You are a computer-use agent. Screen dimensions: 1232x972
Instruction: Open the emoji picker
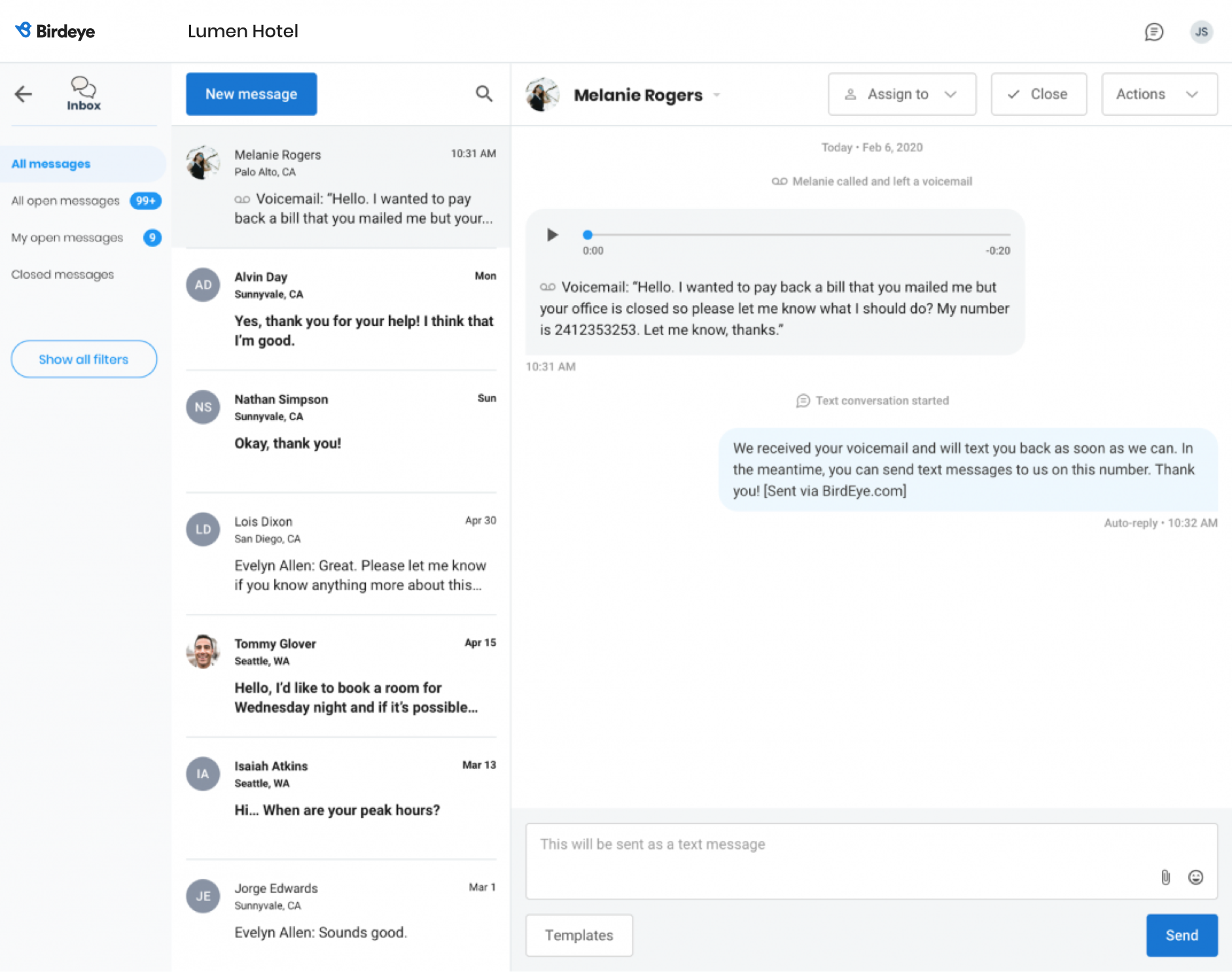point(1195,877)
